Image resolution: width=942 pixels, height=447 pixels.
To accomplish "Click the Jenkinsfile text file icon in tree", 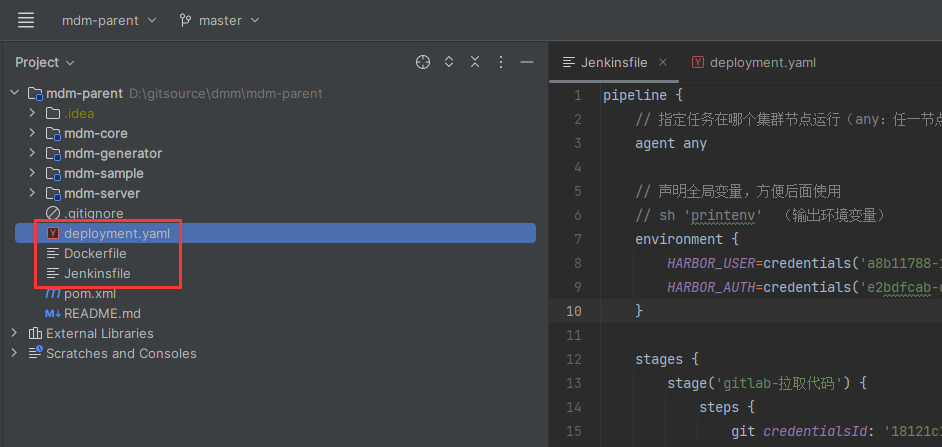I will [53, 273].
